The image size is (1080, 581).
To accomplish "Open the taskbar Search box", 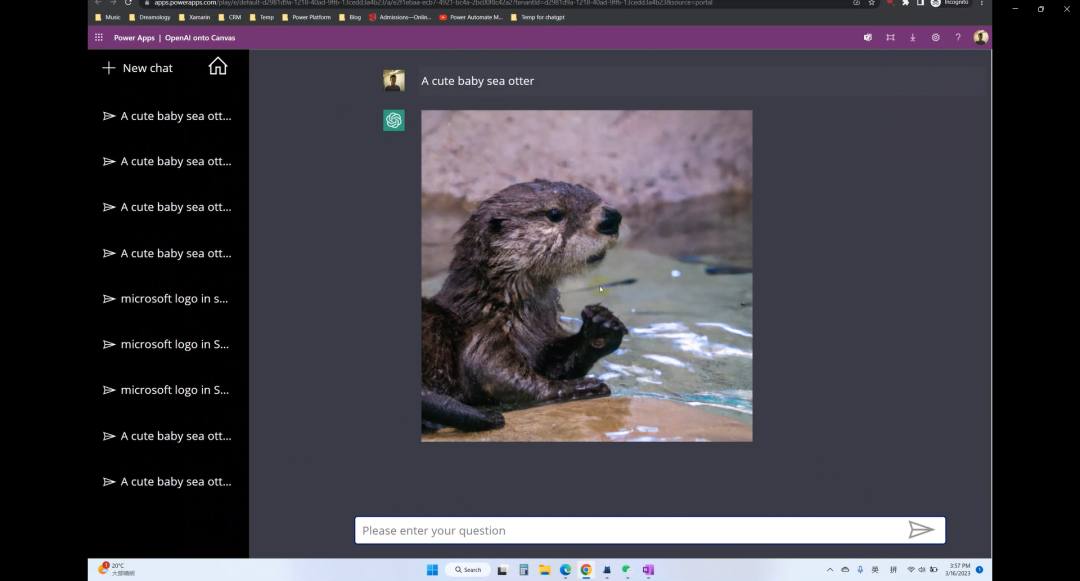I will coord(468,570).
